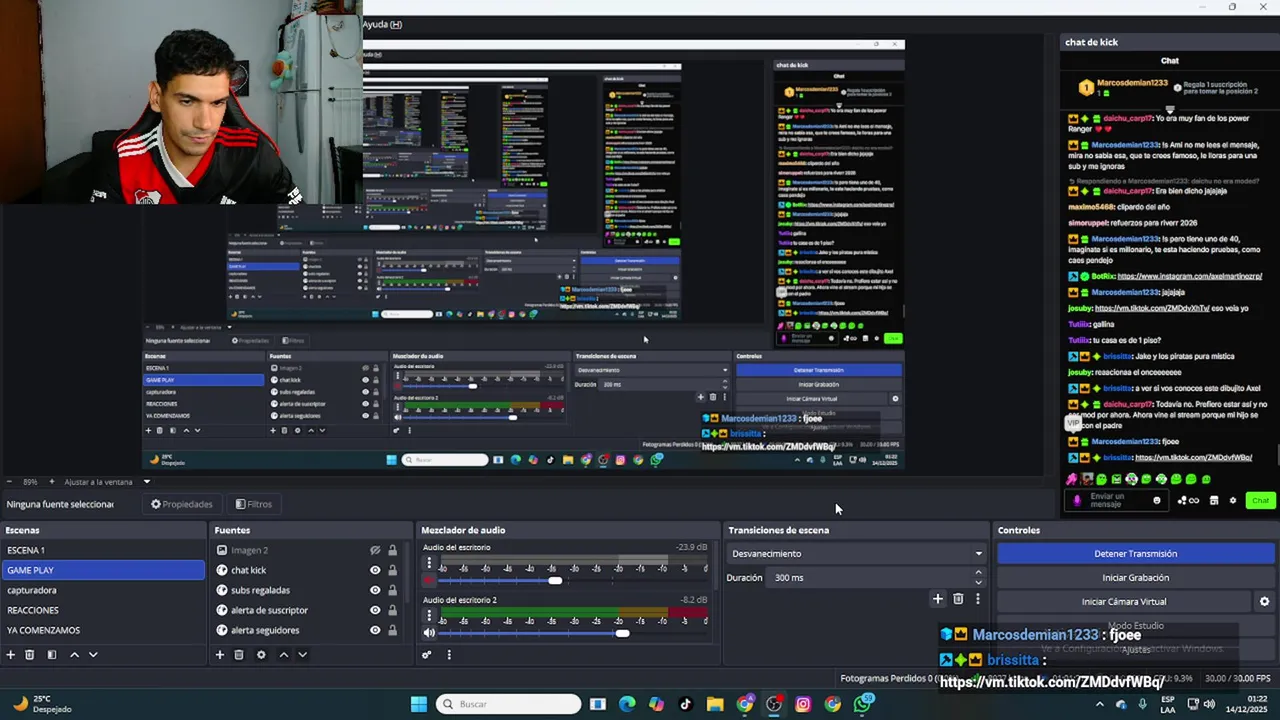Open the TikTok link posted by josuby
Image resolution: width=1280 pixels, height=720 pixels.
coord(1152,308)
